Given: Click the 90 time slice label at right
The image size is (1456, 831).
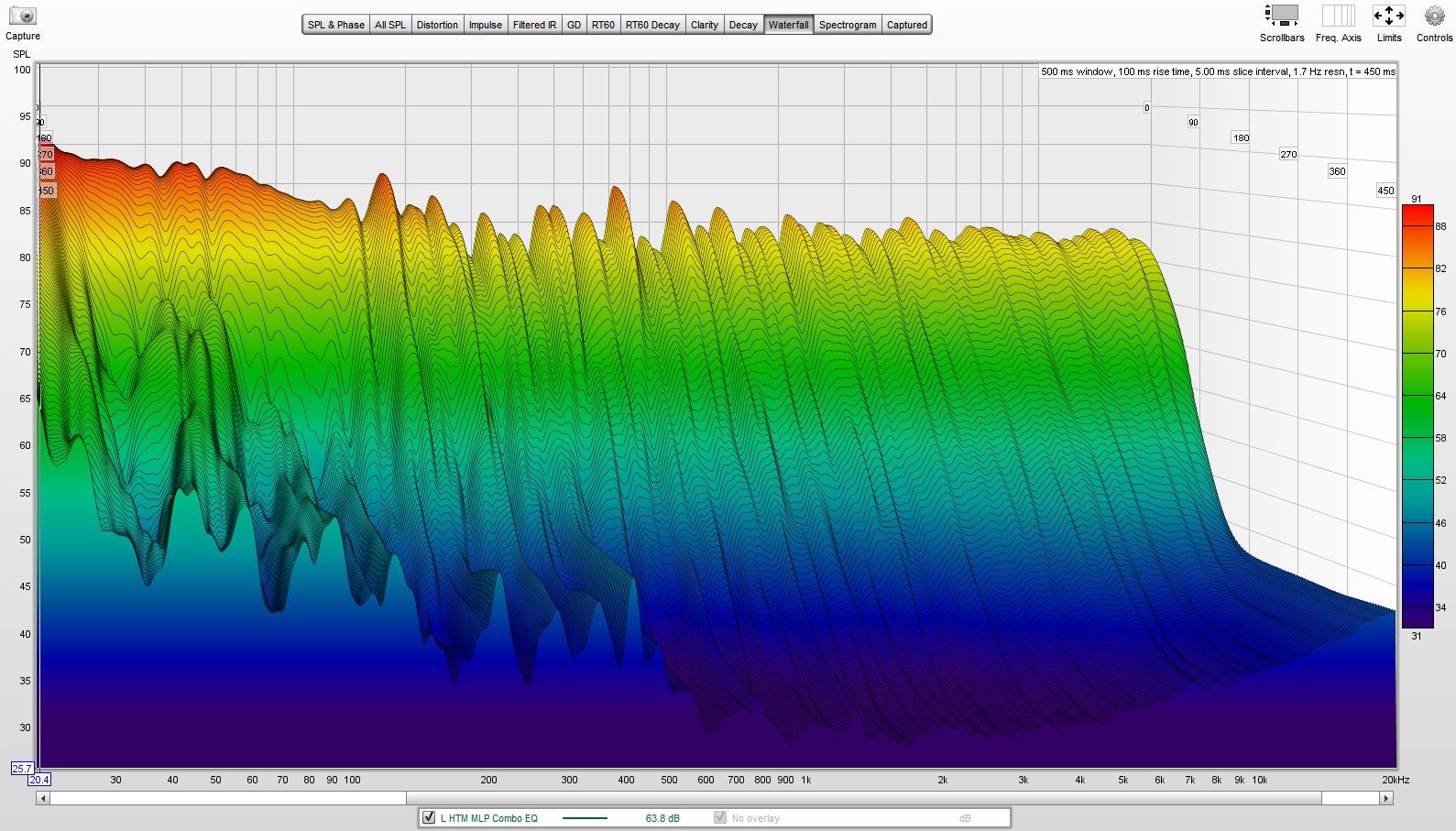Looking at the screenshot, I should tap(1193, 122).
